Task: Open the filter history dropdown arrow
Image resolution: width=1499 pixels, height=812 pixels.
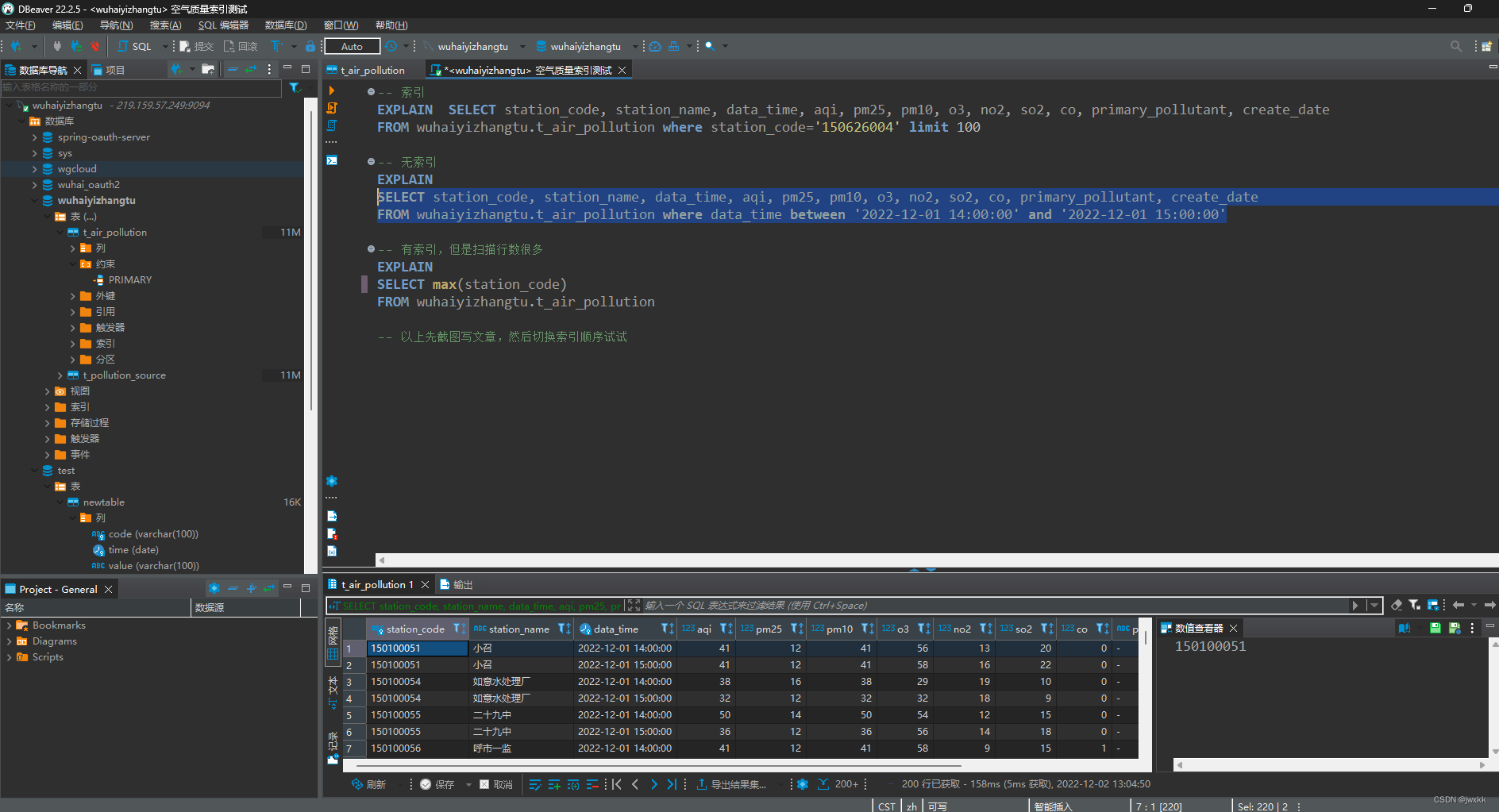Action: [1374, 606]
